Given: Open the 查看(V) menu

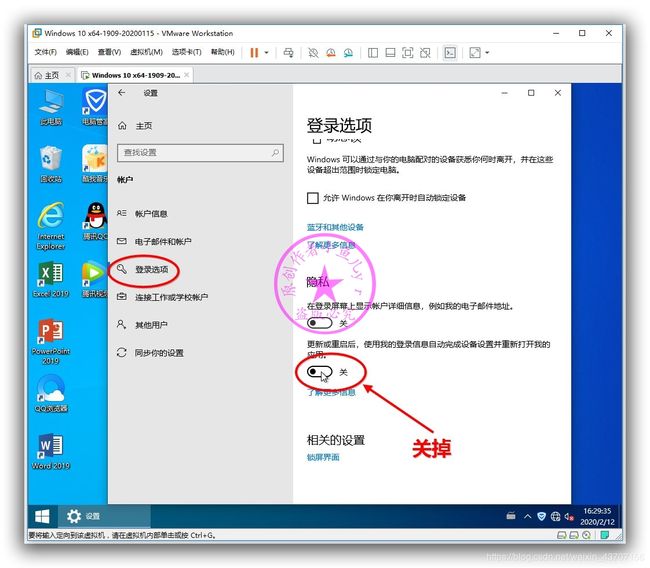Looking at the screenshot, I should [109, 52].
